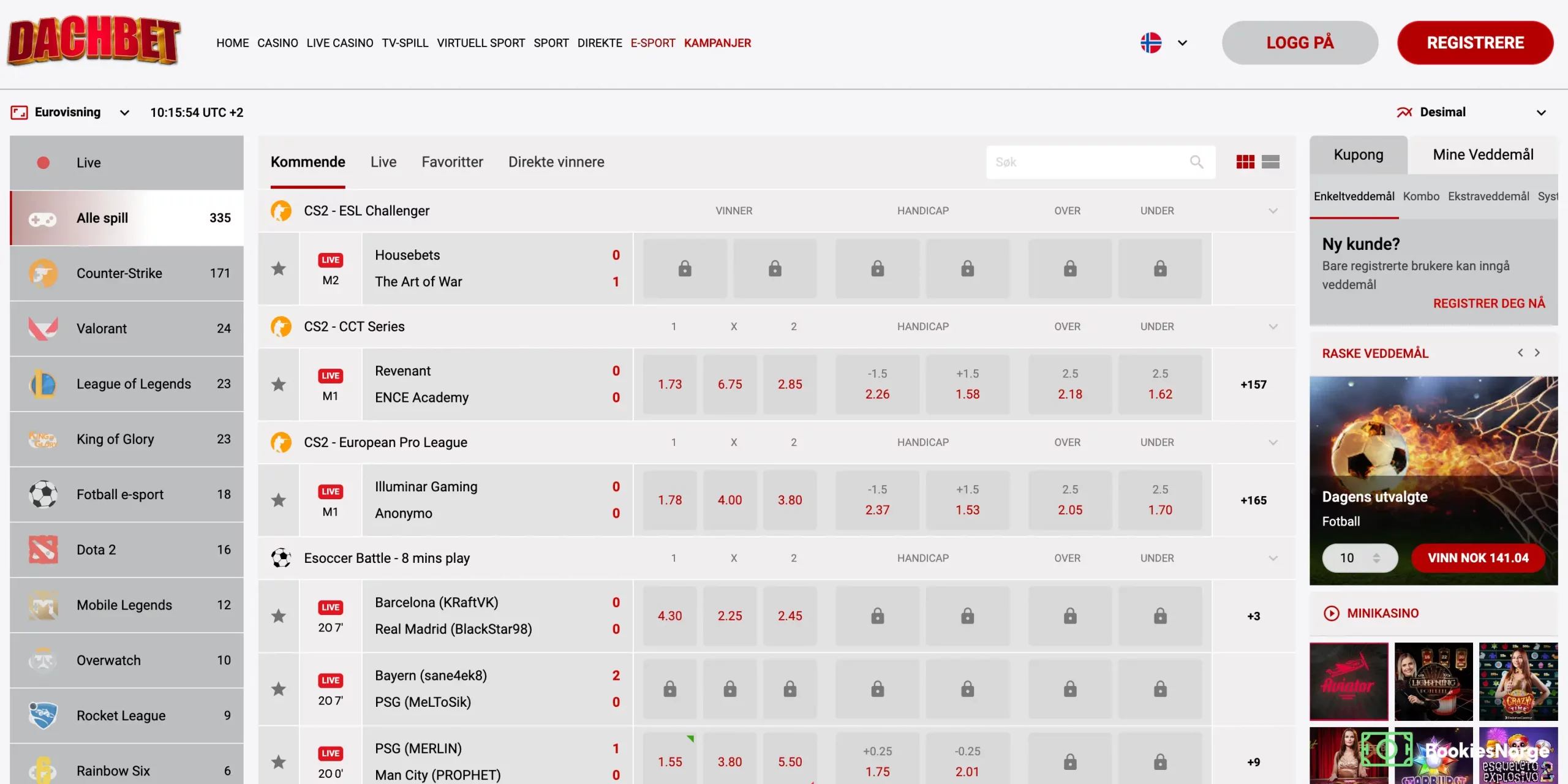The width and height of the screenshot is (1568, 784).
Task: Switch to grid view layout icon
Action: pyautogui.click(x=1245, y=162)
